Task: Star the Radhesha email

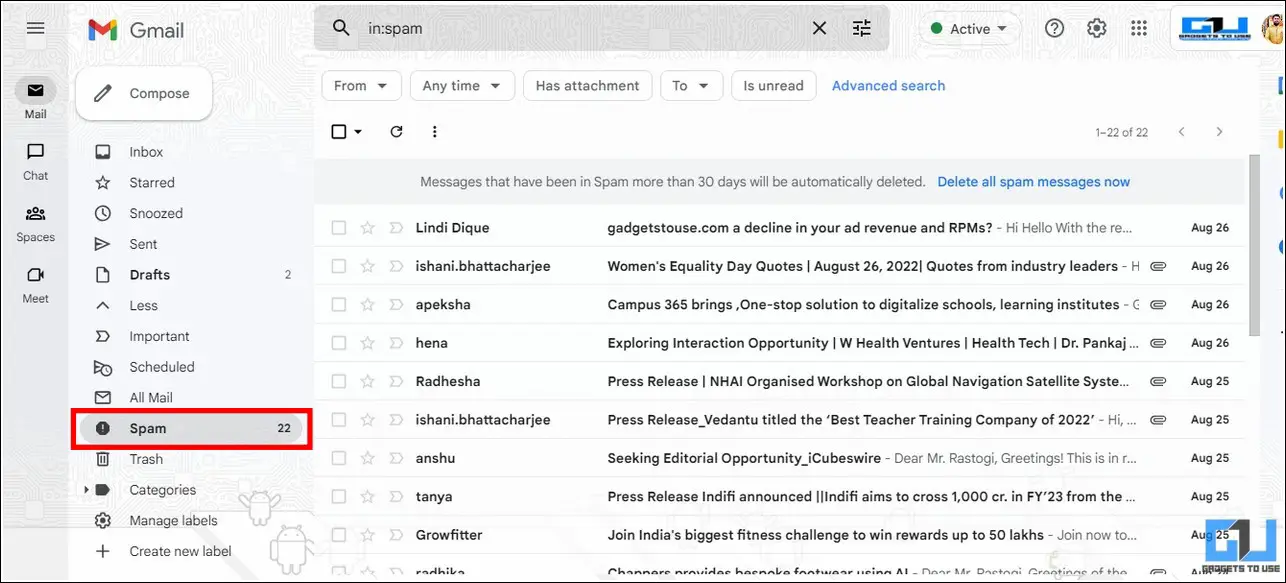Action: click(367, 382)
